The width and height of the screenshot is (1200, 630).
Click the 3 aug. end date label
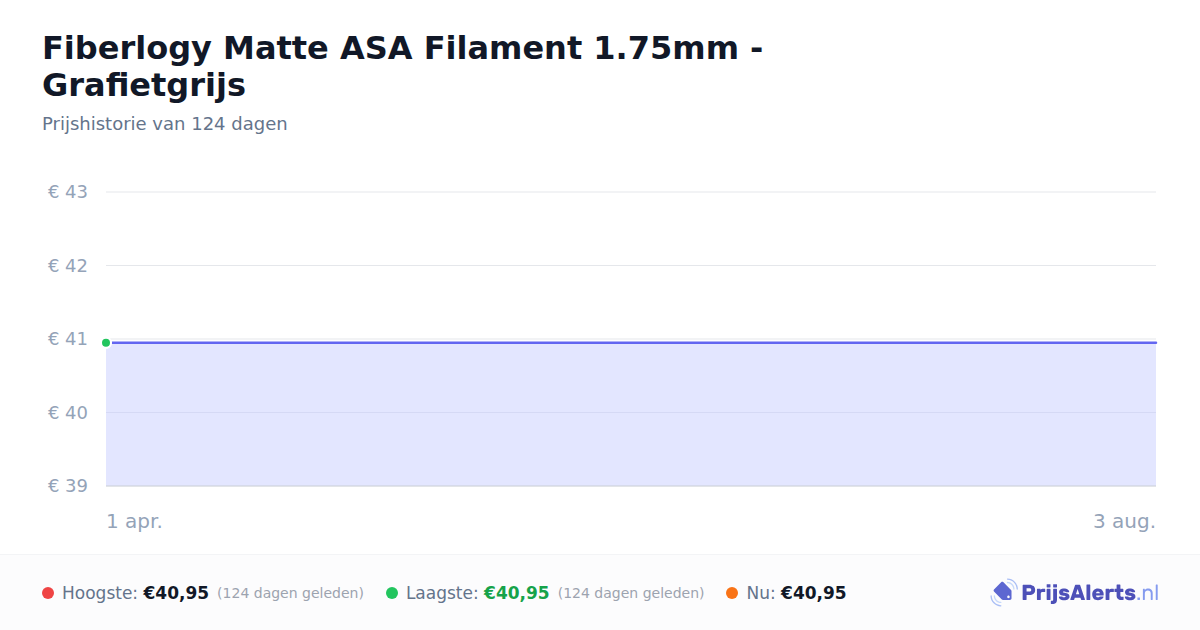(x=1124, y=521)
